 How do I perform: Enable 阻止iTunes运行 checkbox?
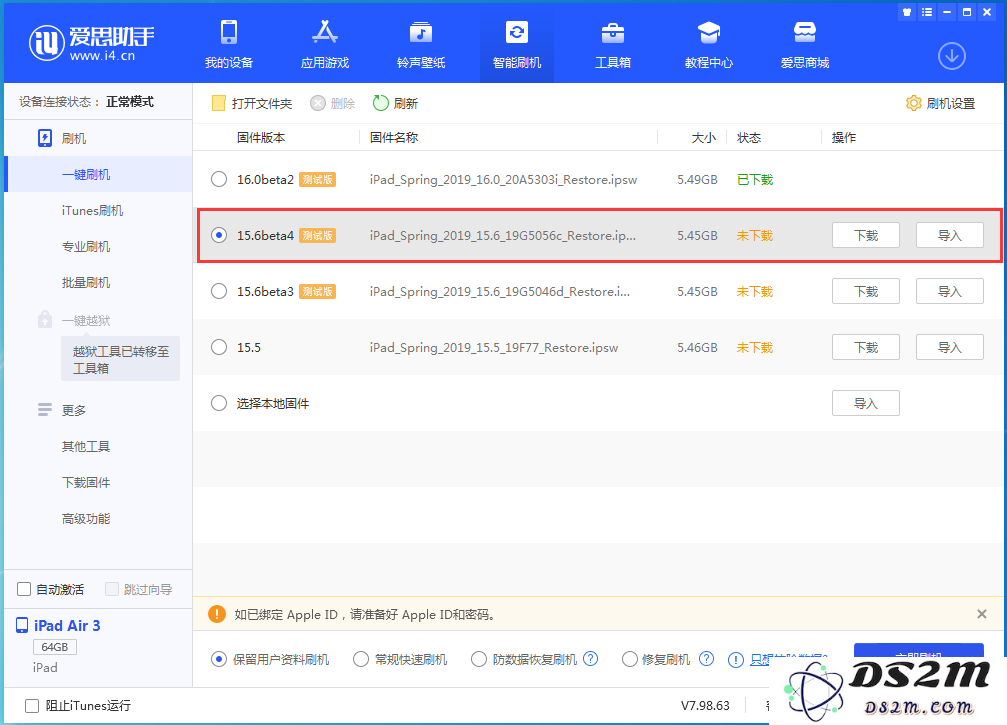pyautogui.click(x=31, y=706)
